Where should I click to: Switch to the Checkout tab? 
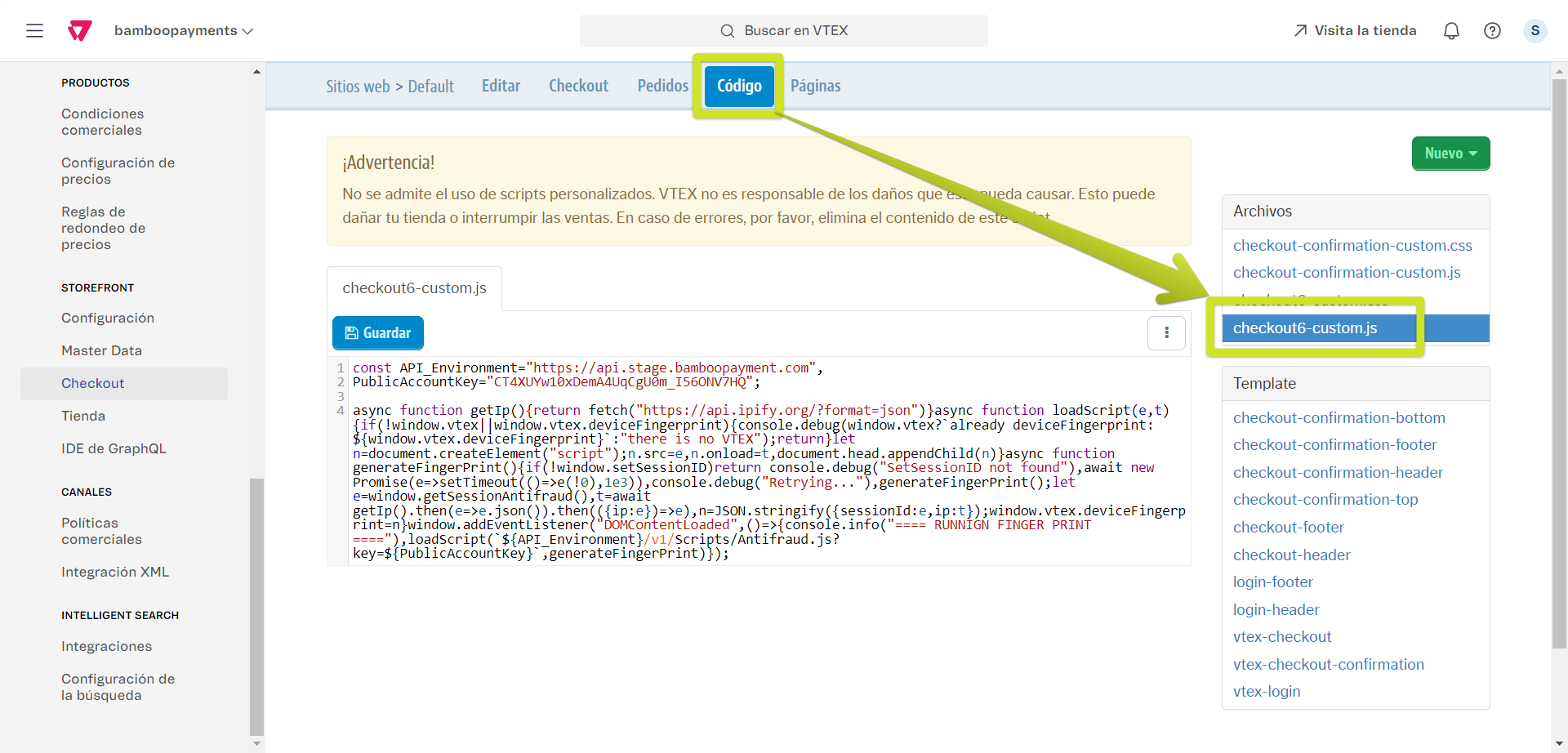pyautogui.click(x=578, y=86)
